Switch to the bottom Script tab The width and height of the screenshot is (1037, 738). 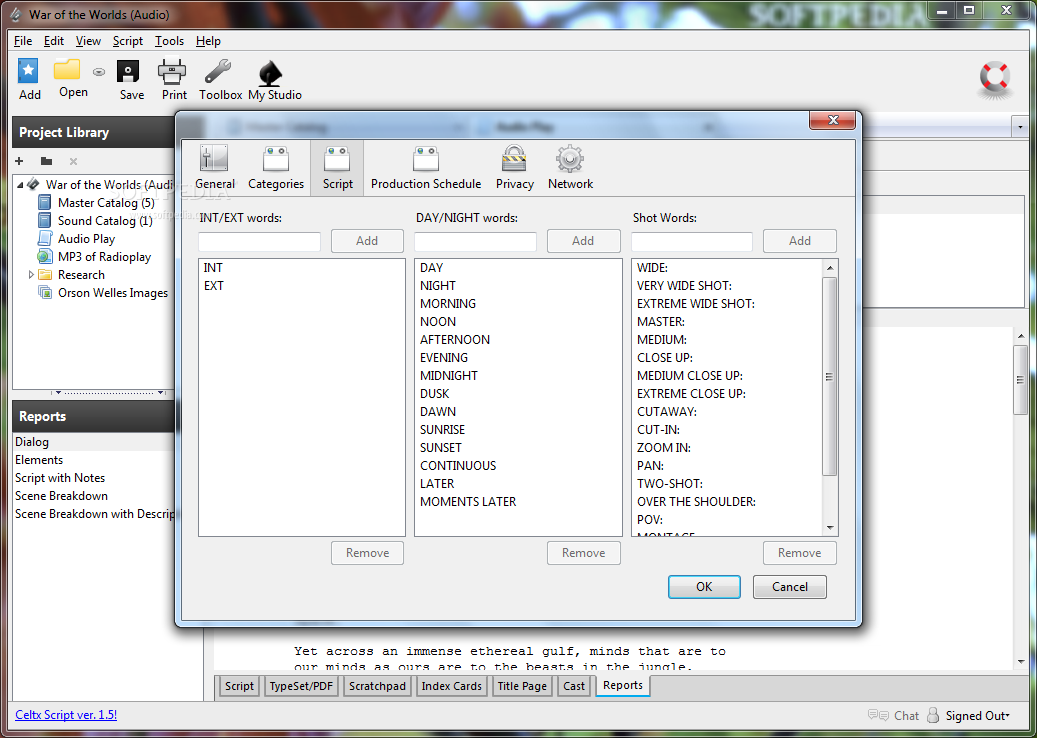(x=239, y=686)
